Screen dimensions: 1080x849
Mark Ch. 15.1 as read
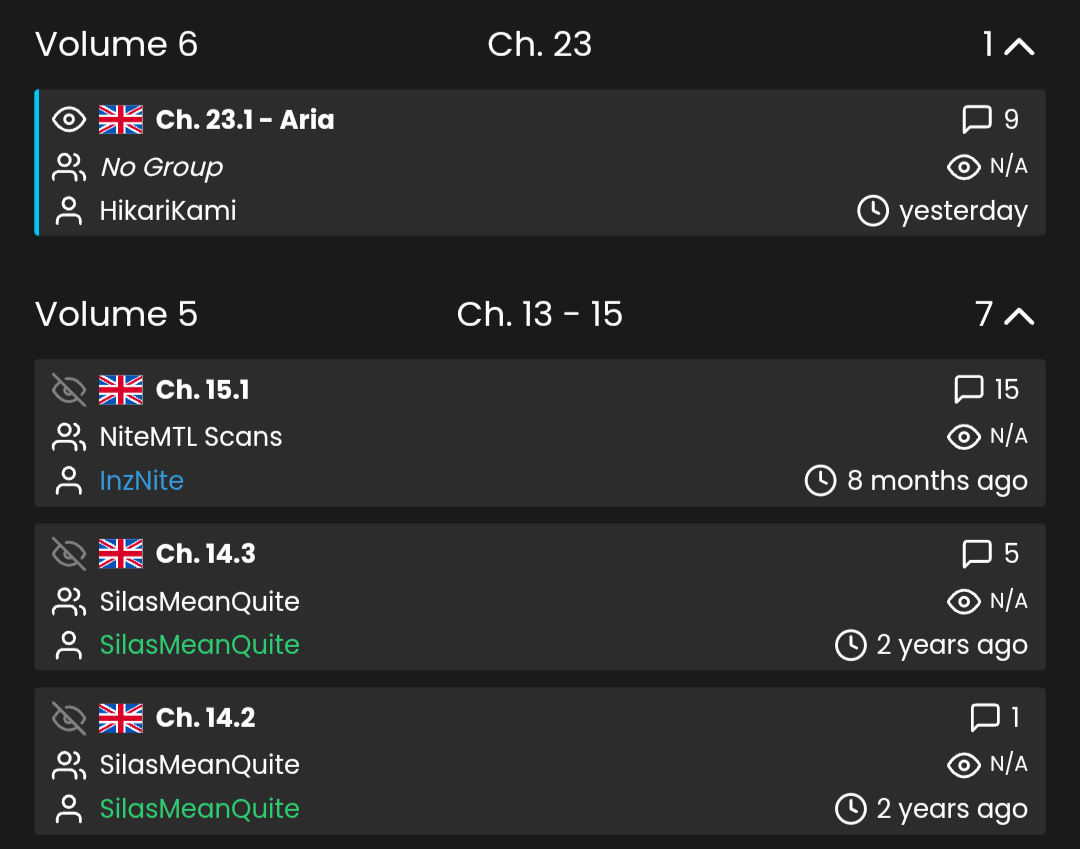69,390
